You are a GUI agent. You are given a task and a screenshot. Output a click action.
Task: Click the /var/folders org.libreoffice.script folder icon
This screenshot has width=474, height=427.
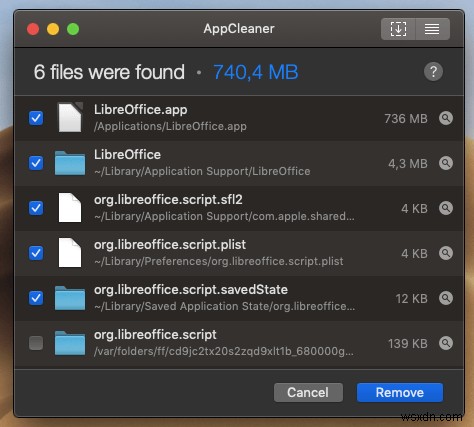[70, 343]
